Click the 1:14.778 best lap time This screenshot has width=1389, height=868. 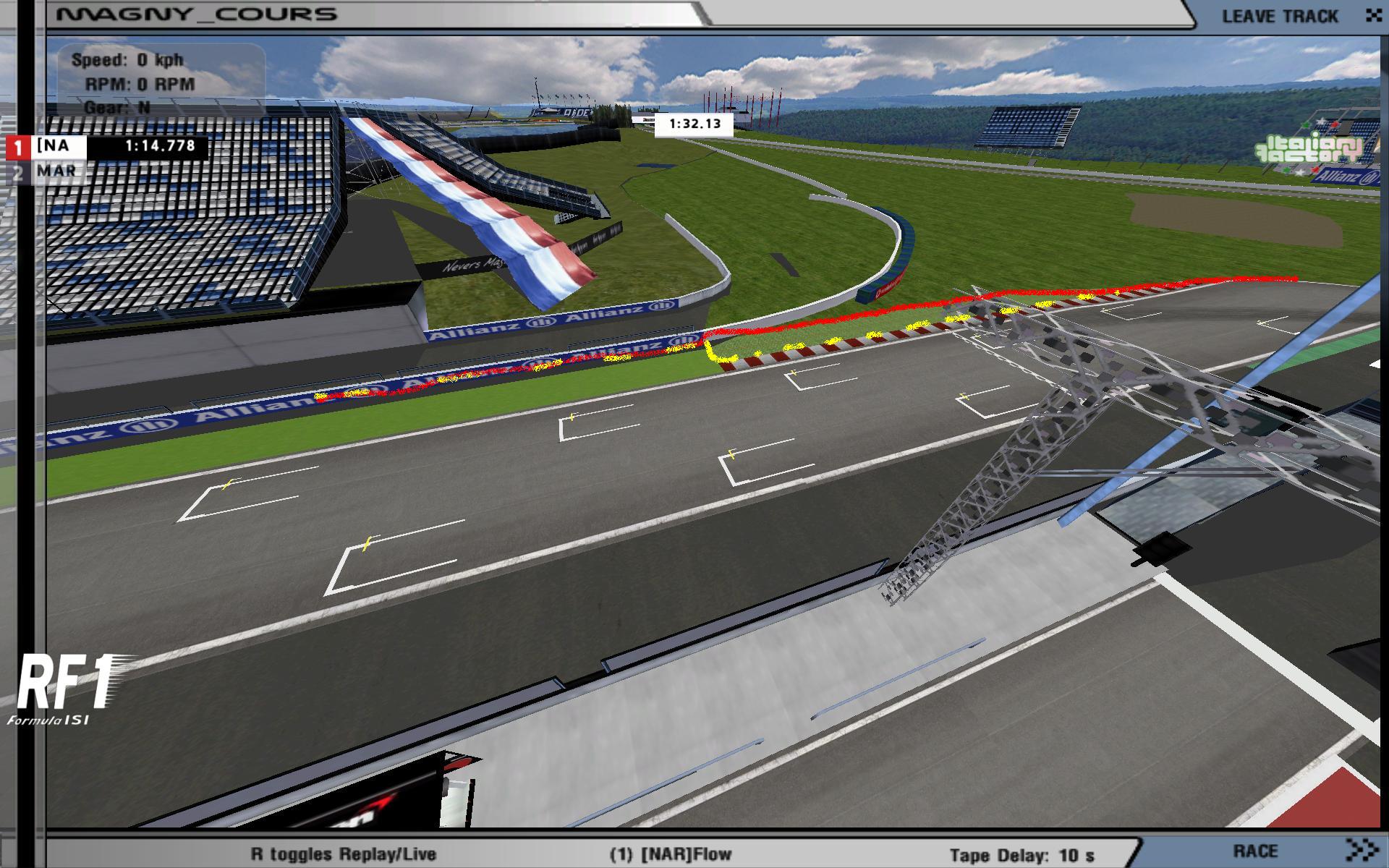click(160, 146)
